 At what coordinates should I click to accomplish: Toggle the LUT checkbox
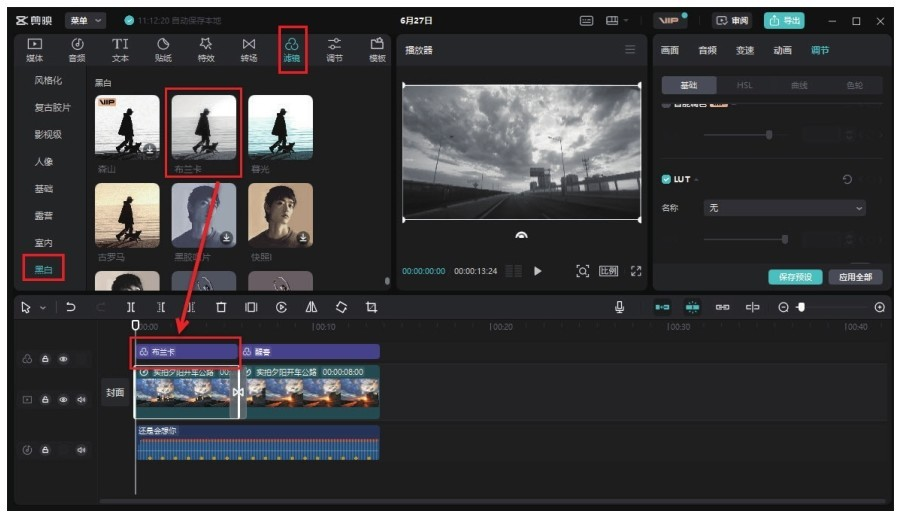coord(666,179)
